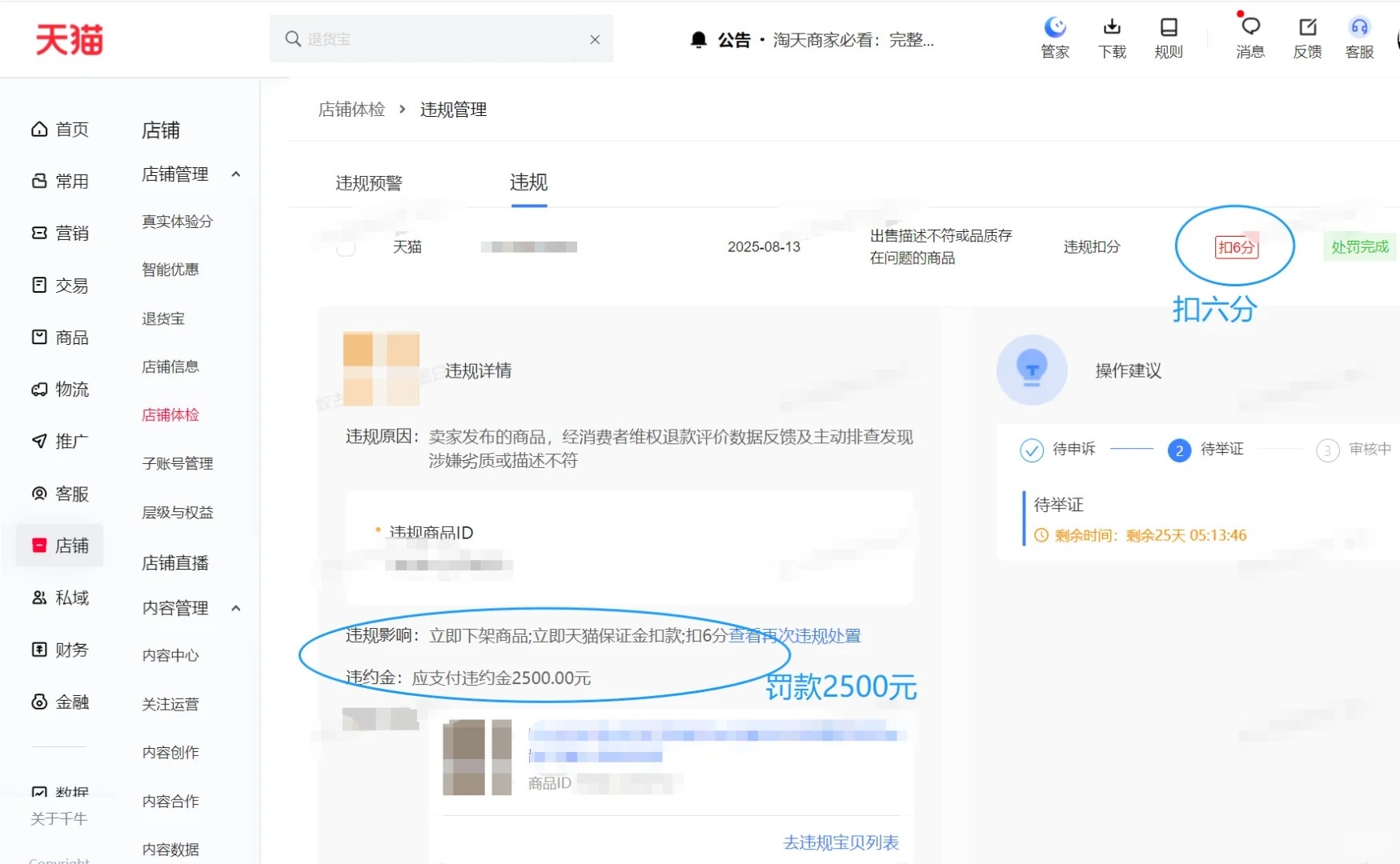Focus the 退货宝 search field
This screenshot has width=1400, height=864.
pyautogui.click(x=441, y=39)
